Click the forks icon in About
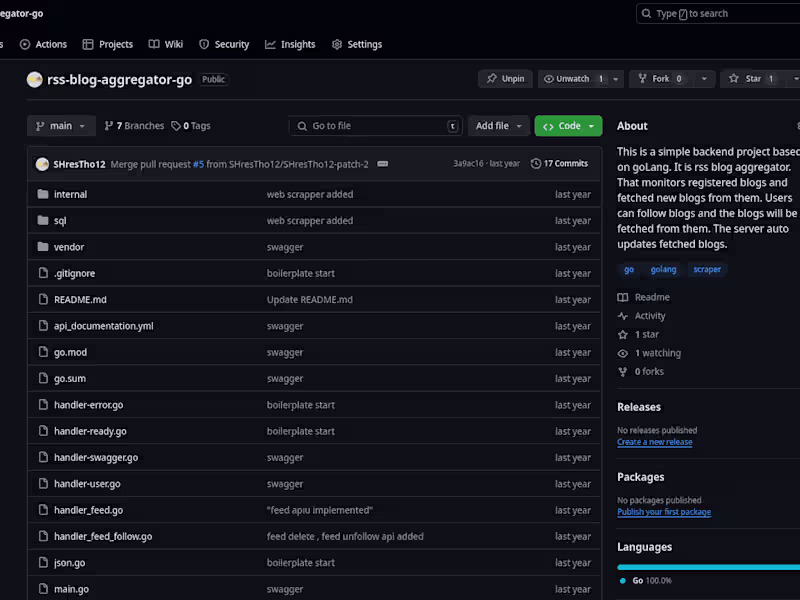This screenshot has width=800, height=600. point(623,372)
